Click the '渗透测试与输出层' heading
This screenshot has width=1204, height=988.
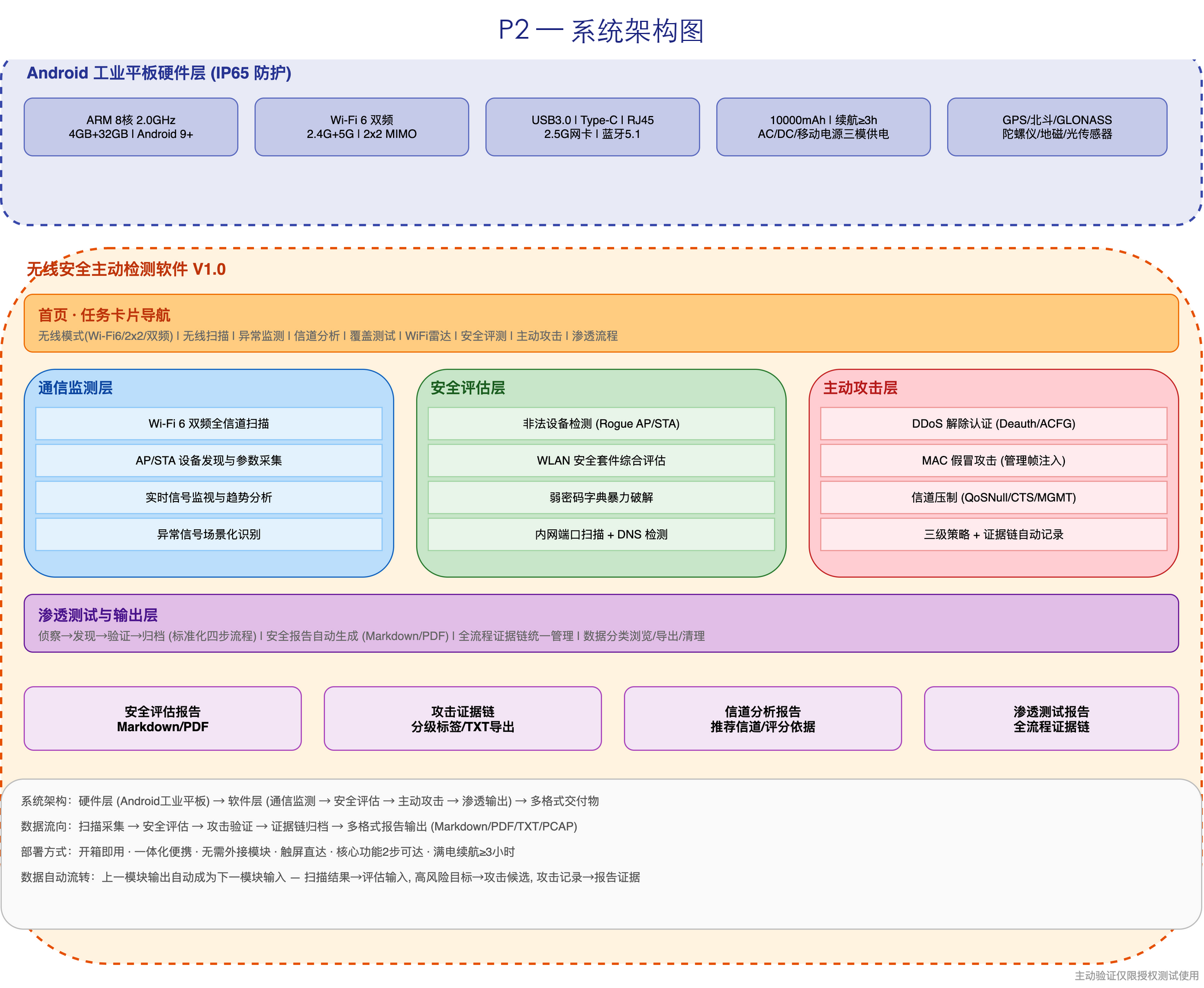(x=98, y=615)
